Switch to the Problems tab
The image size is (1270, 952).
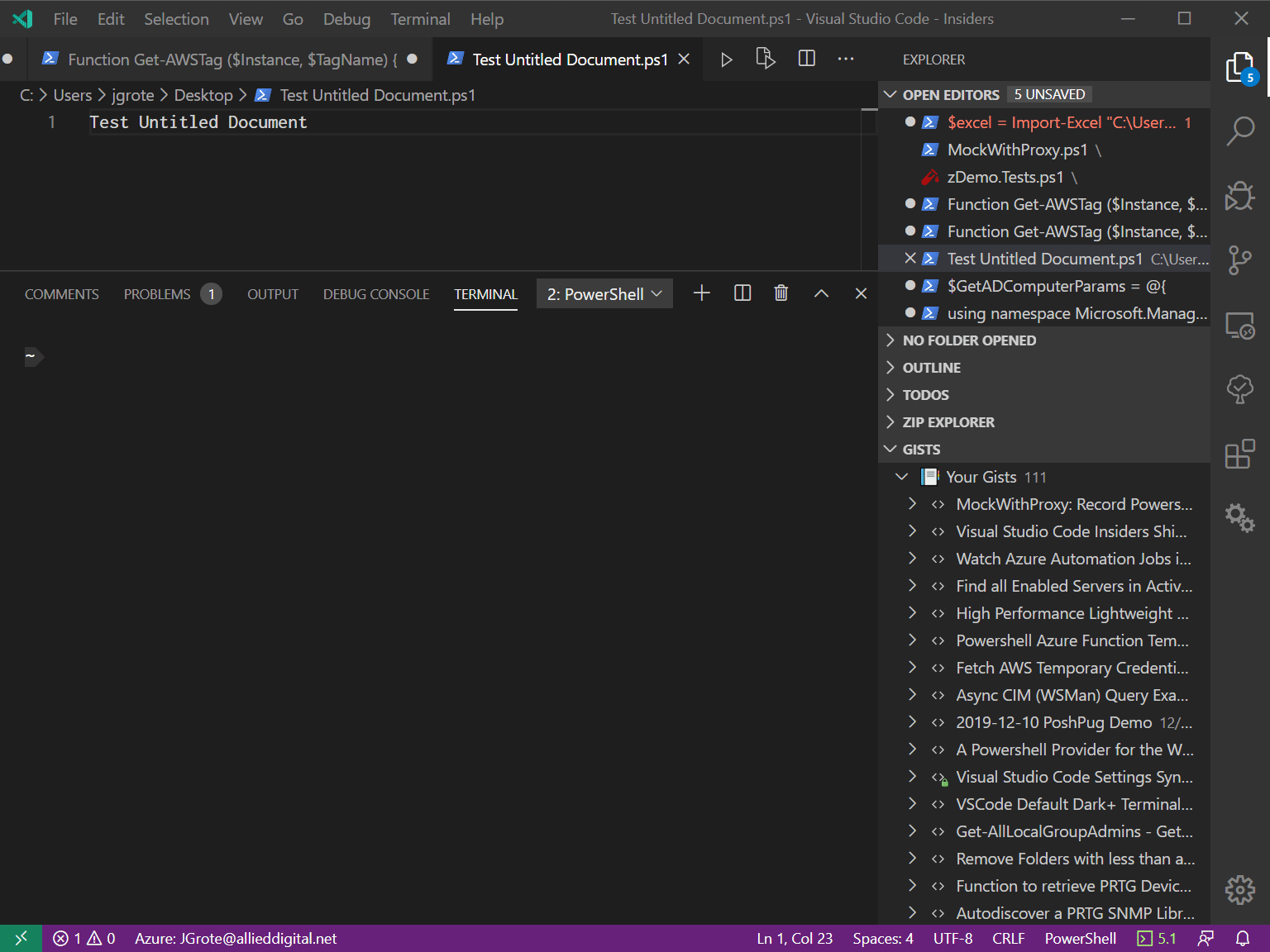[173, 294]
